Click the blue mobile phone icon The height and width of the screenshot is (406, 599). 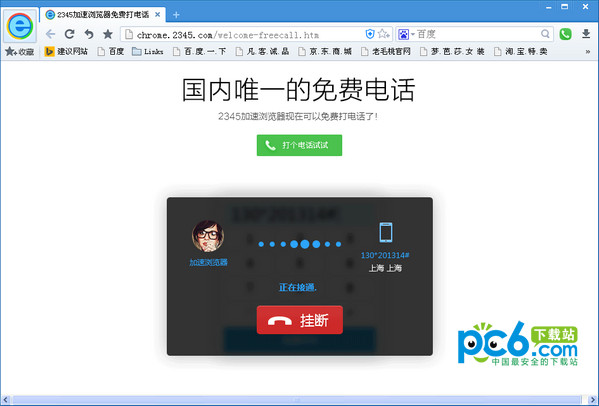(x=385, y=232)
